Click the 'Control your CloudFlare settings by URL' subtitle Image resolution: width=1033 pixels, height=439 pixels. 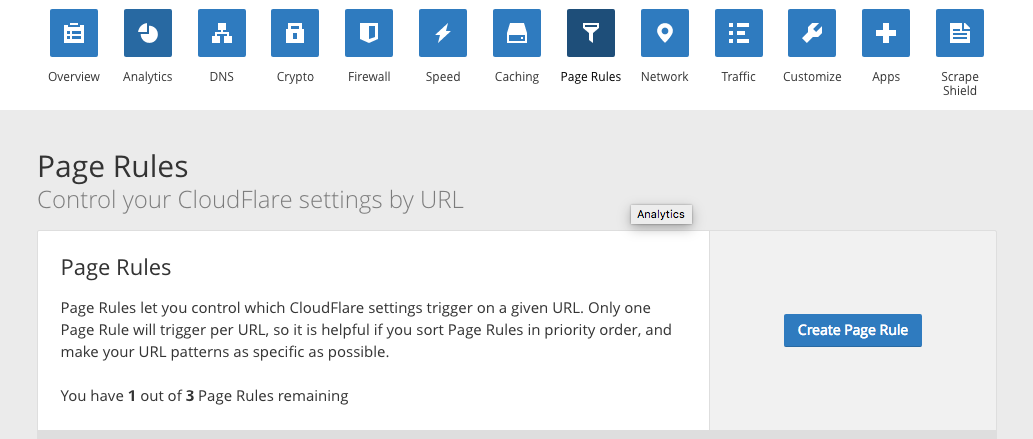(x=250, y=200)
